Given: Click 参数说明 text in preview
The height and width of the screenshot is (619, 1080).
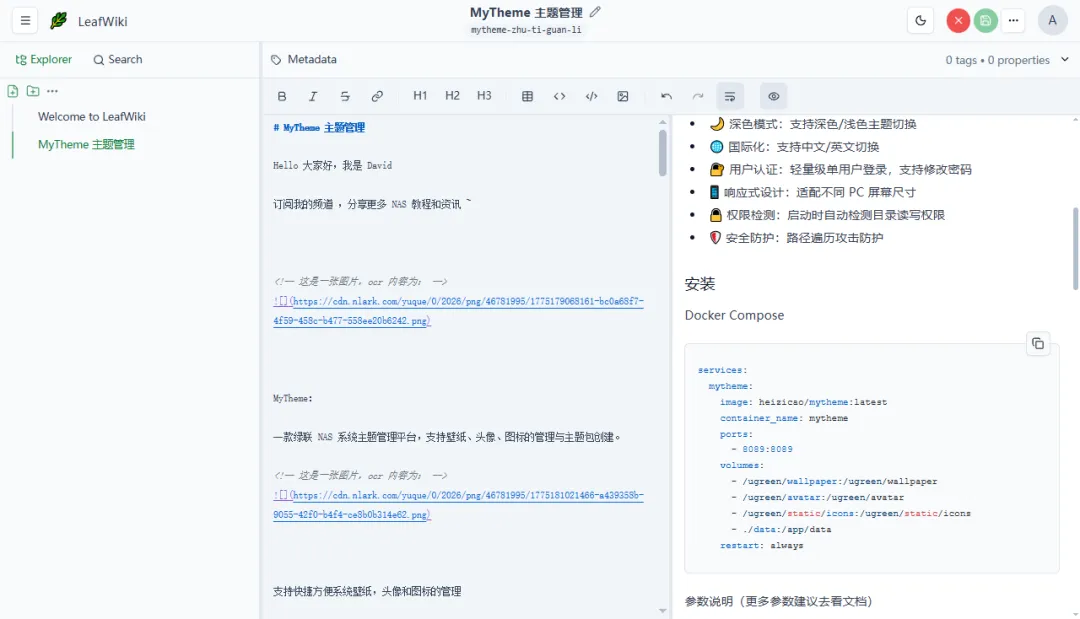Looking at the screenshot, I should click(x=778, y=601).
